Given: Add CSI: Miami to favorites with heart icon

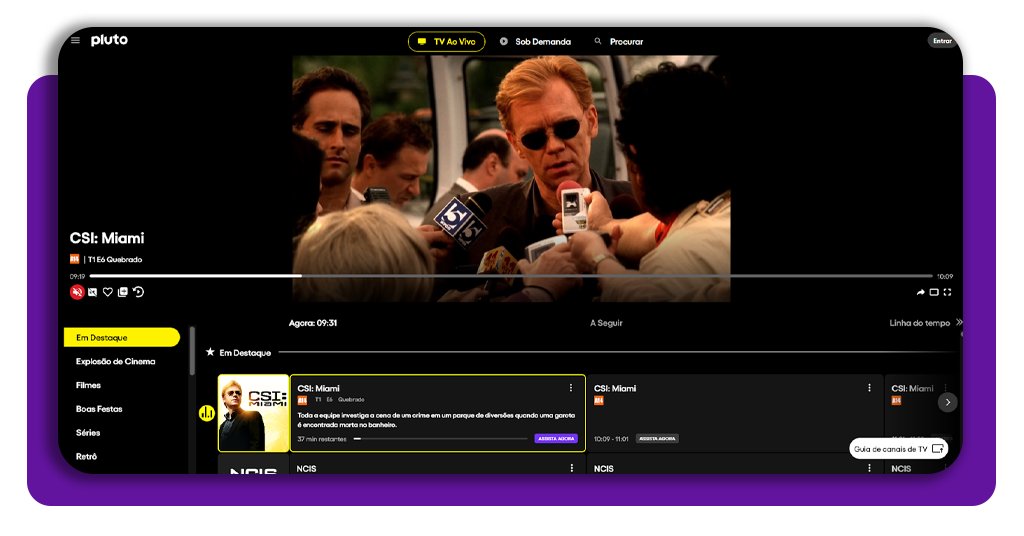Looking at the screenshot, I should 108,292.
